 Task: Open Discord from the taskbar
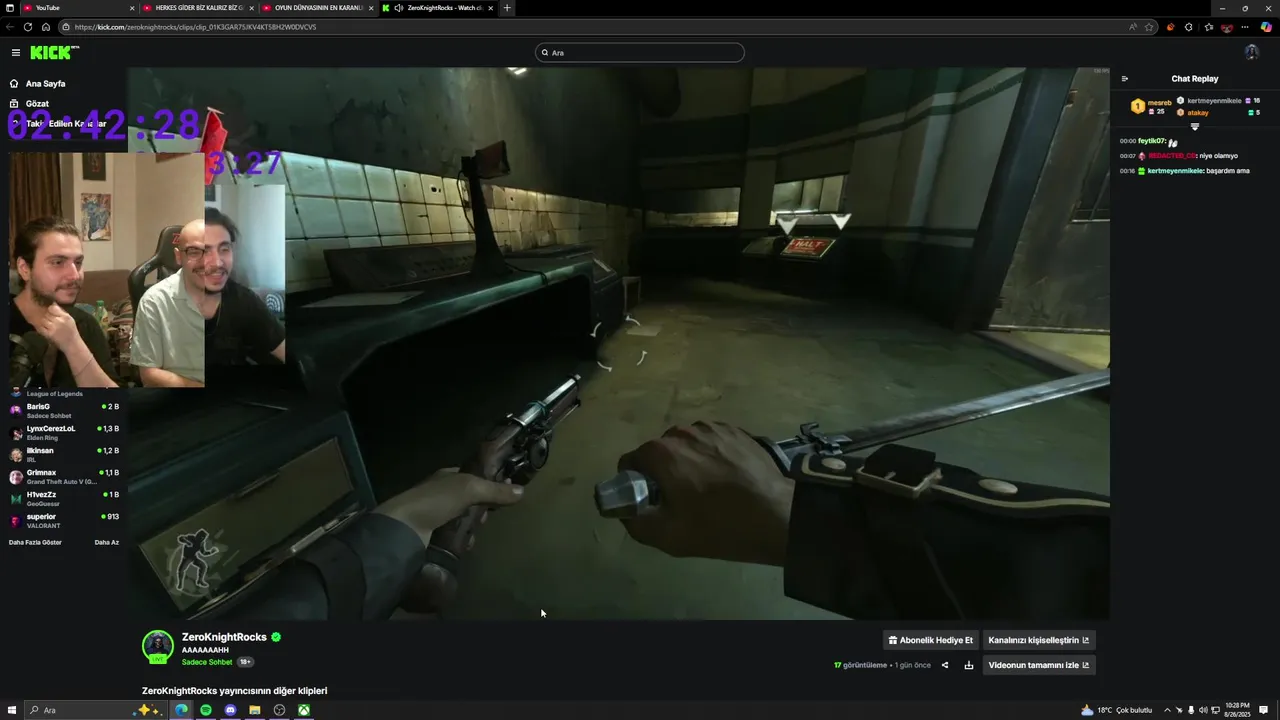click(x=231, y=710)
